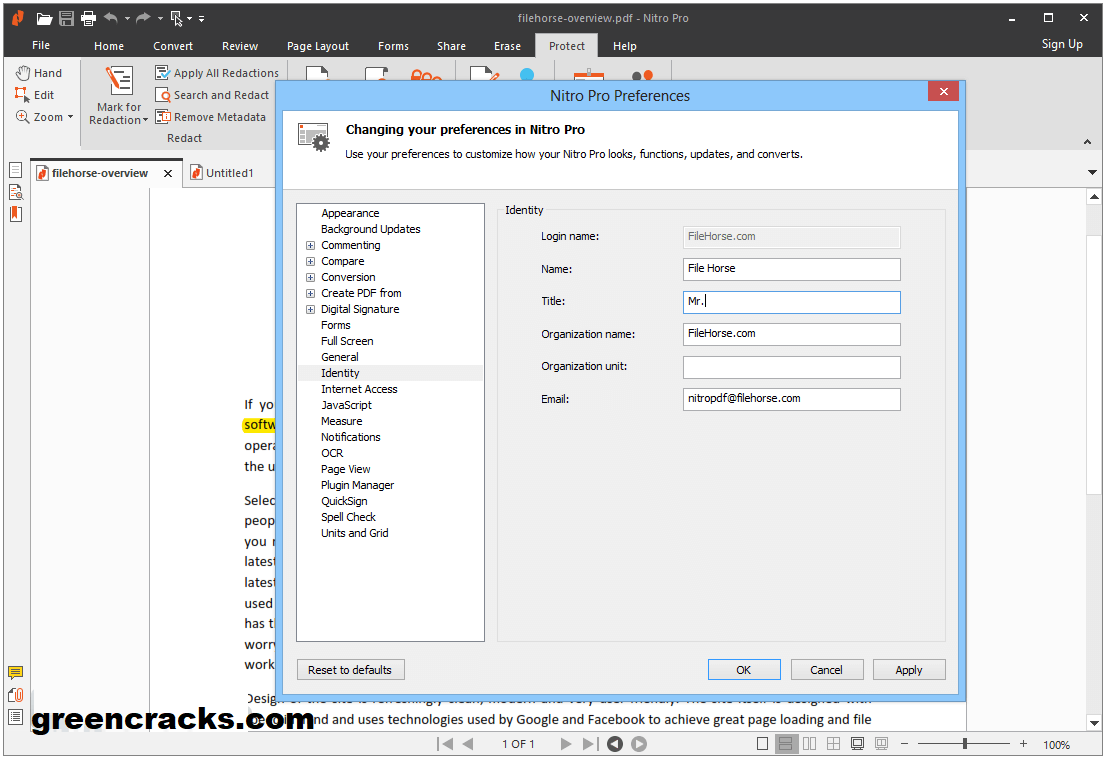1106x759 pixels.
Task: Click Apply in Preferences dialog
Action: pos(908,669)
